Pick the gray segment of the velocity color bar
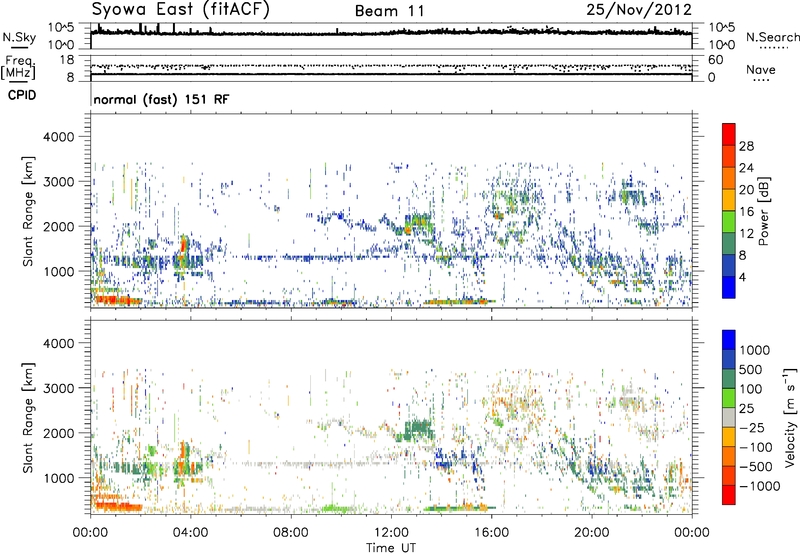This screenshot has width=800, height=554. (x=729, y=418)
